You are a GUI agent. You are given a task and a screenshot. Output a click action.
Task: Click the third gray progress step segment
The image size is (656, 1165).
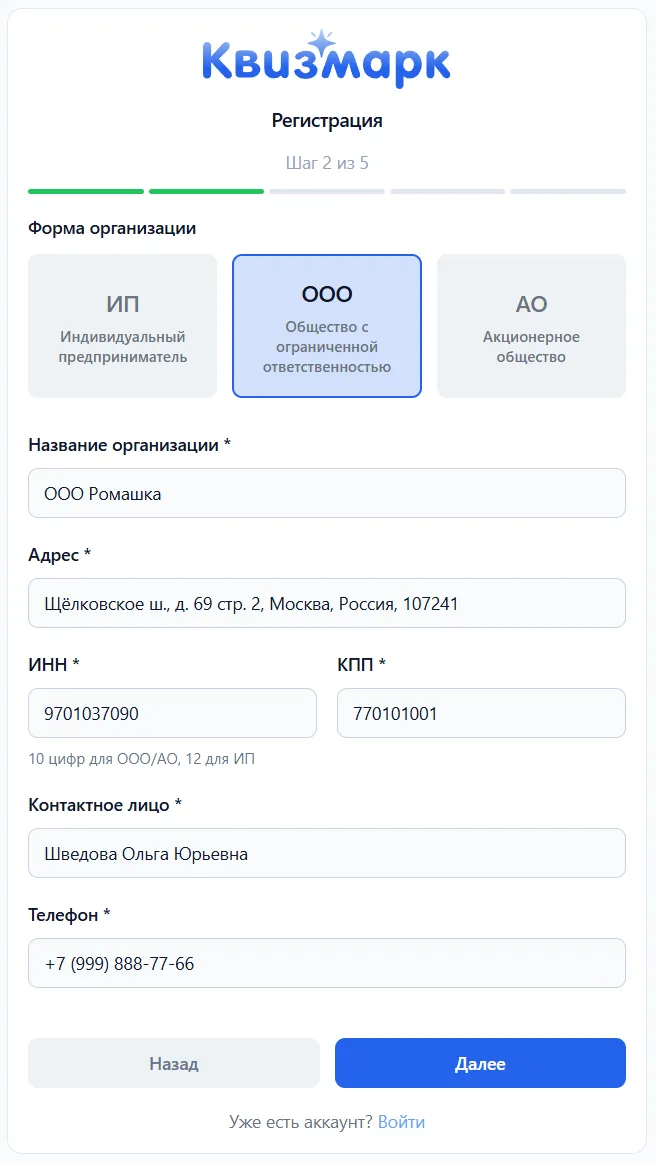point(327,192)
